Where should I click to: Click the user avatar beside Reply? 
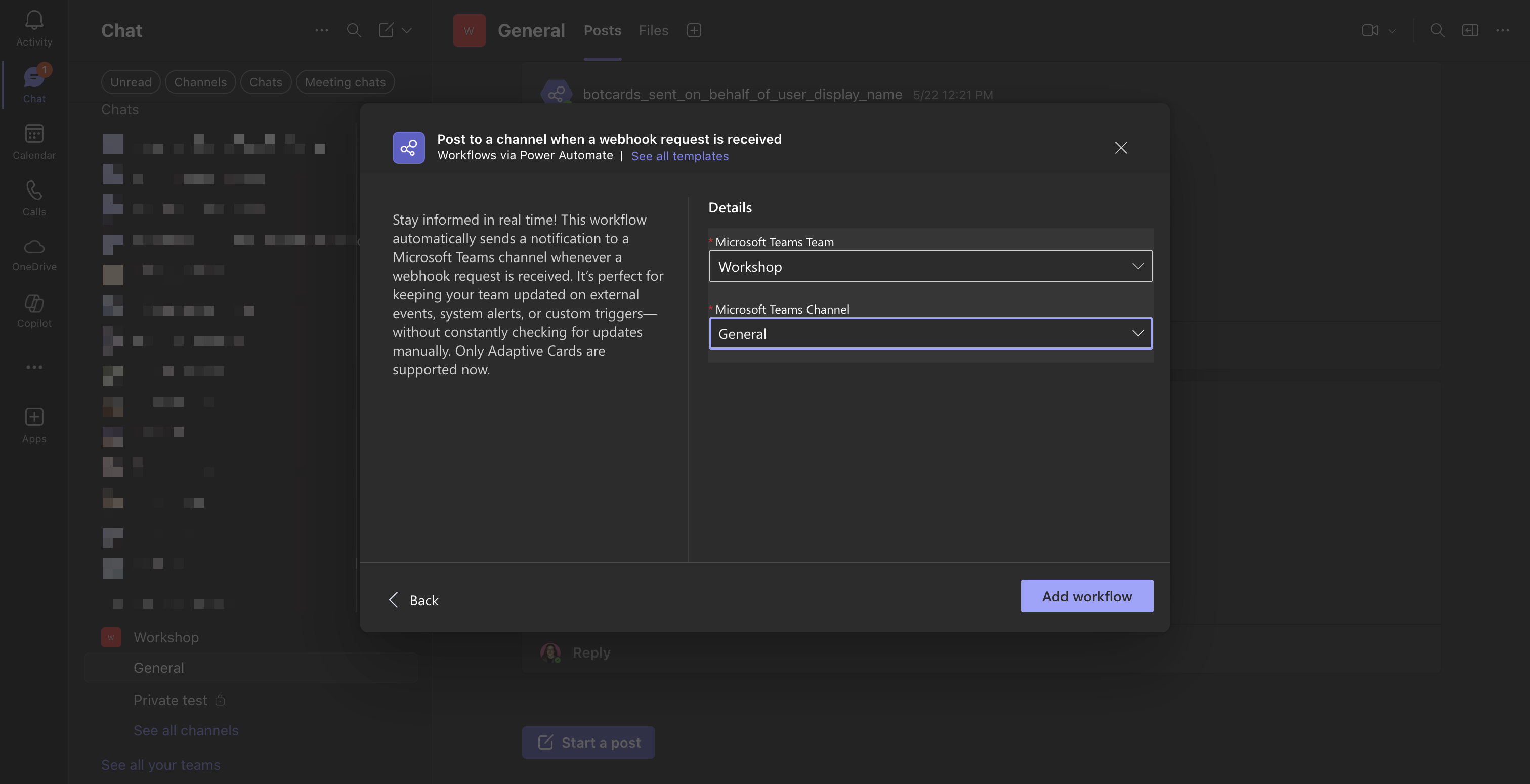tap(550, 652)
